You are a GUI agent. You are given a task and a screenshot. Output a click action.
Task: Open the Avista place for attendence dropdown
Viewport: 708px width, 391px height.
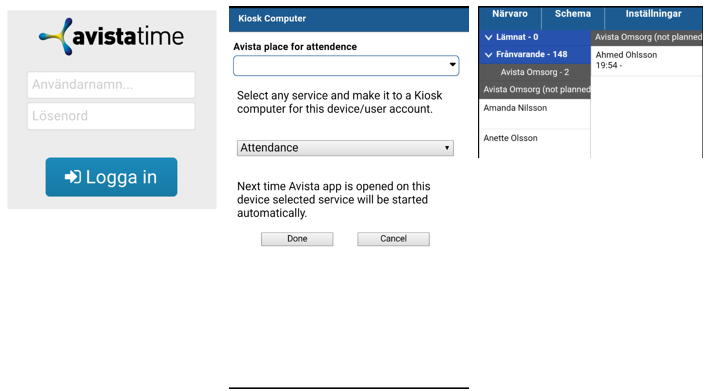coord(346,65)
